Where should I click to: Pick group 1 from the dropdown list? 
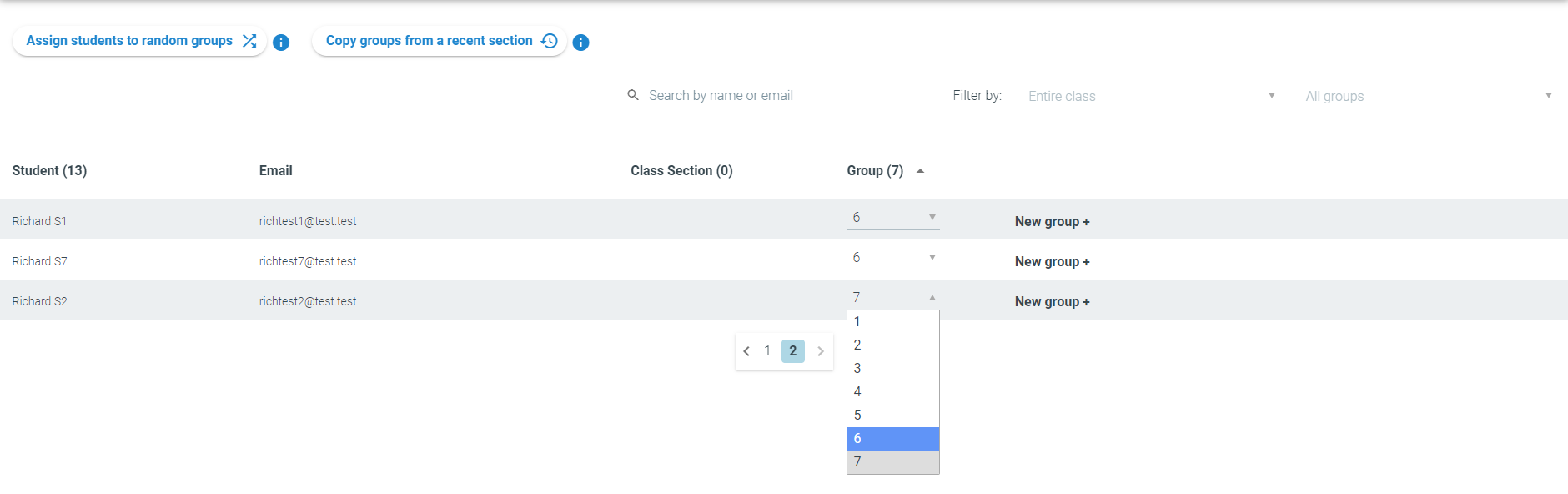click(x=893, y=322)
